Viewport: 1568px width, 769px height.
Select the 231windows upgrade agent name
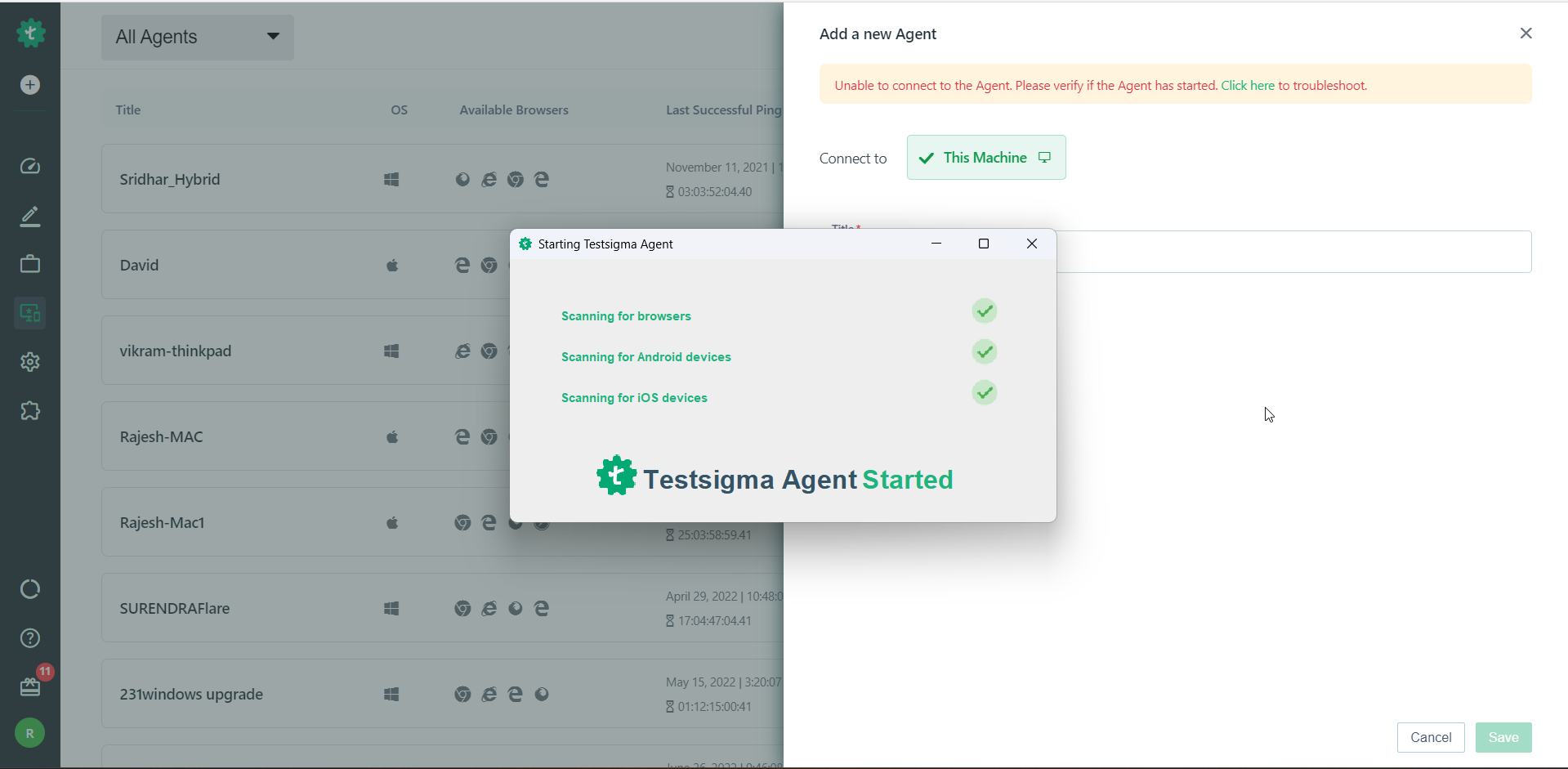(x=191, y=695)
